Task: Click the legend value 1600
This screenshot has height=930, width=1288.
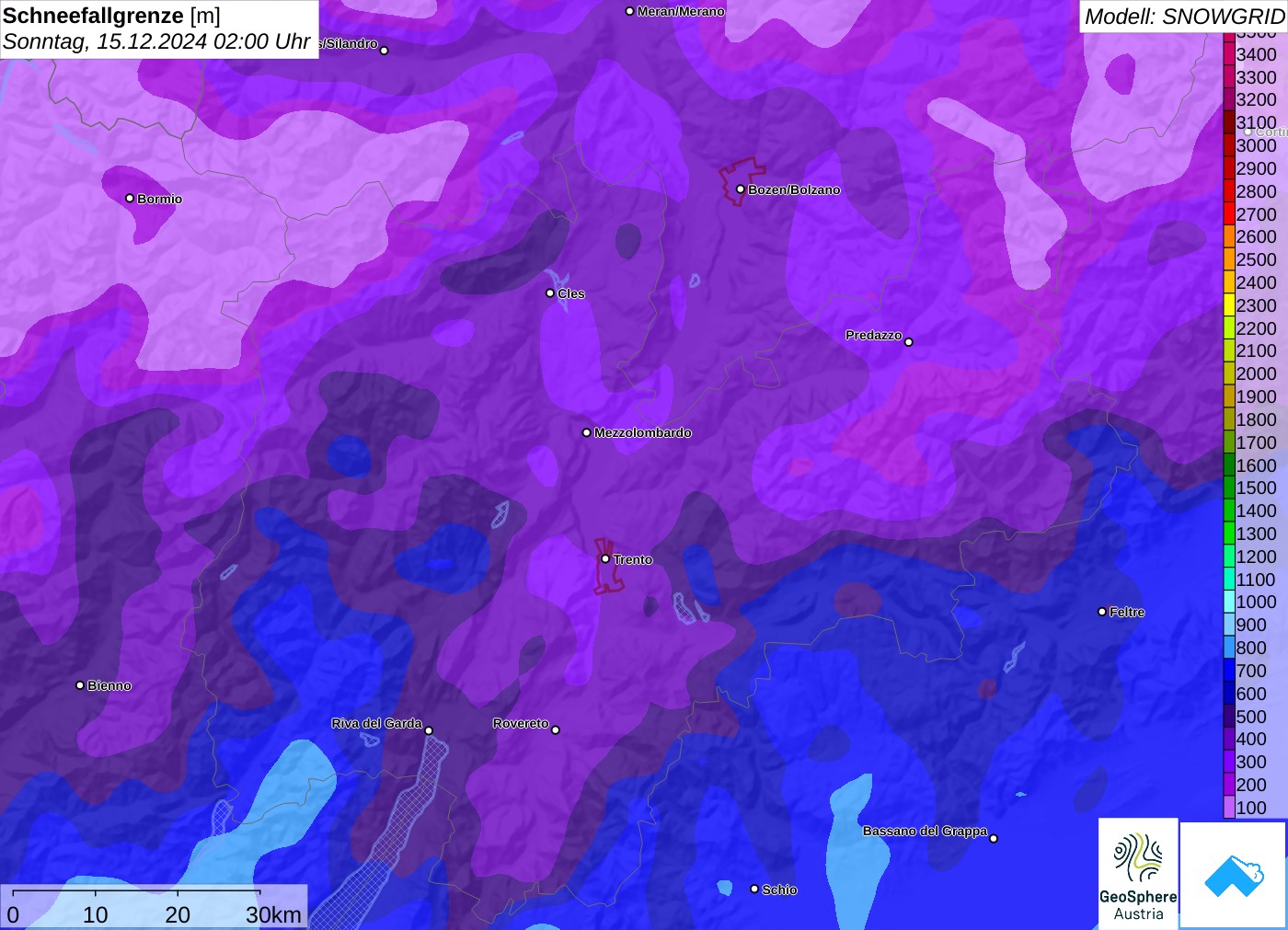Action: pos(1257,465)
